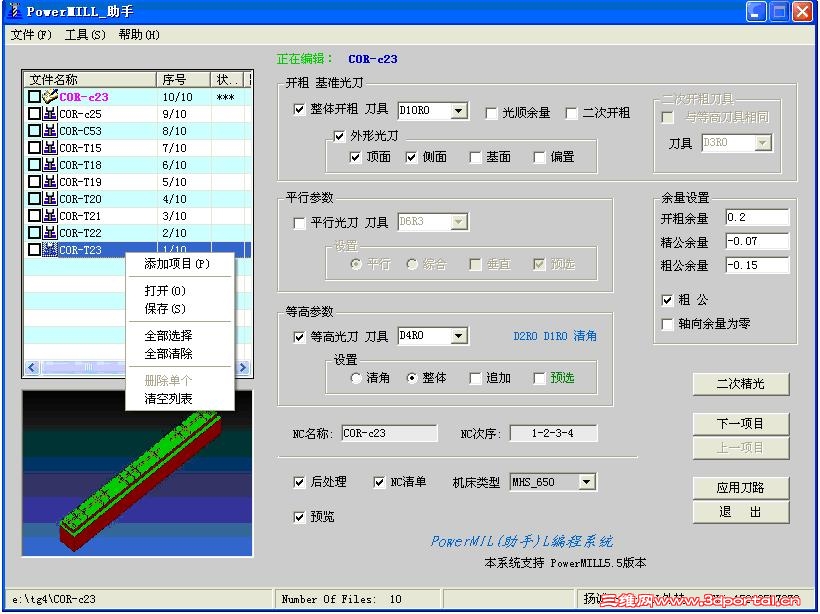Click the 开粗余量 input field
The height and width of the screenshot is (614, 820).
pyautogui.click(x=757, y=218)
